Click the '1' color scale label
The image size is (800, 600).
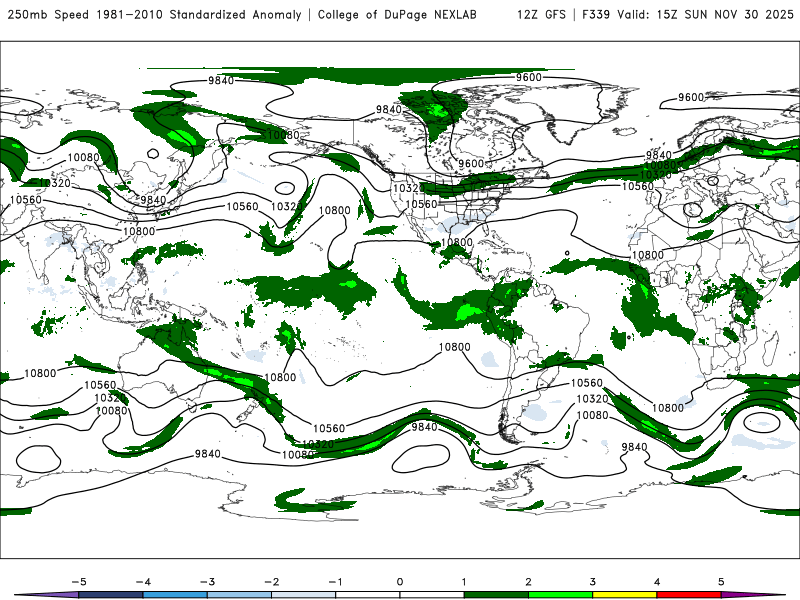(x=464, y=582)
